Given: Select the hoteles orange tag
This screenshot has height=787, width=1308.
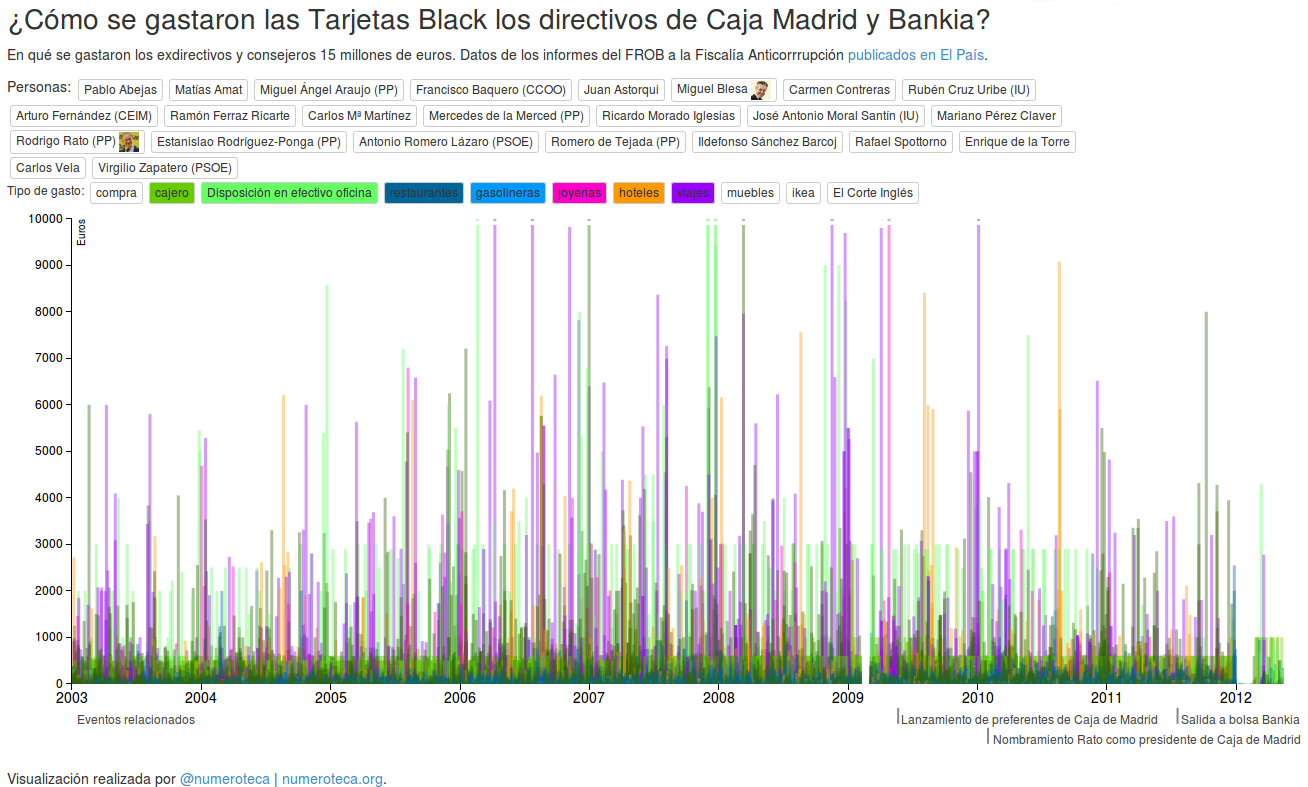Looking at the screenshot, I should point(639,193).
